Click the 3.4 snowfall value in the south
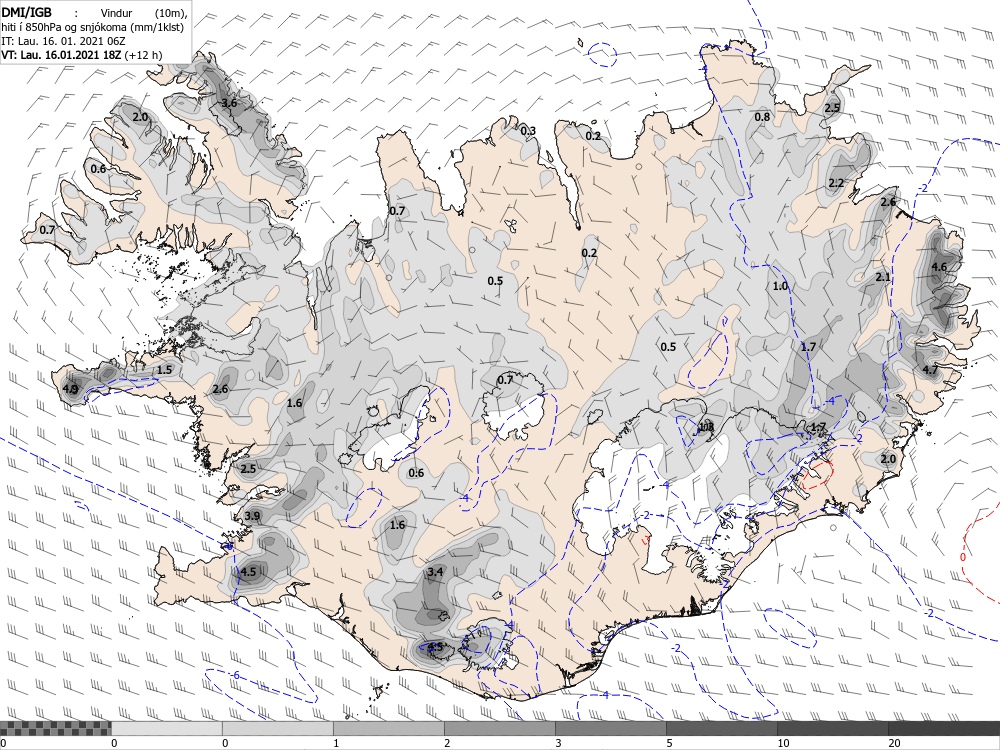Viewport: 1000px width, 750px height. tap(435, 572)
